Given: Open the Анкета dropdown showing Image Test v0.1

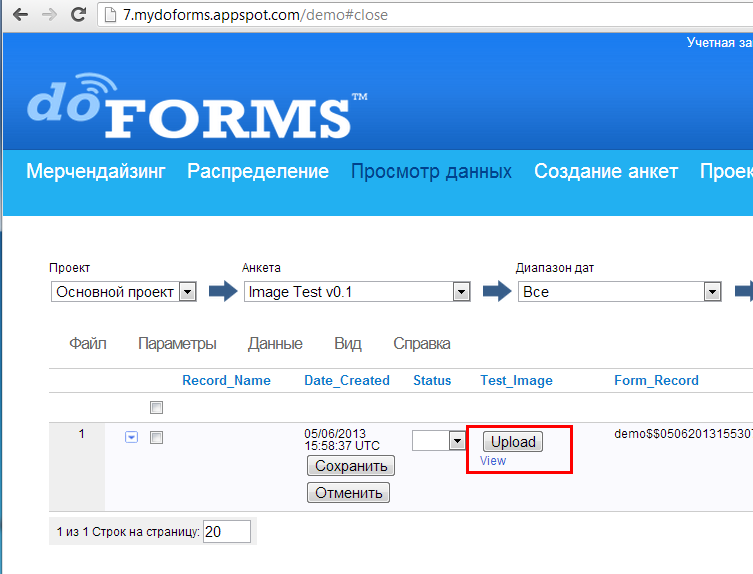Looking at the screenshot, I should (x=356, y=292).
